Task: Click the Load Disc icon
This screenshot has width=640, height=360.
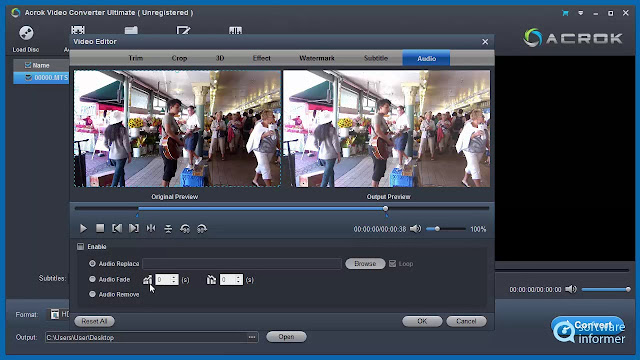Action: pyautogui.click(x=26, y=33)
